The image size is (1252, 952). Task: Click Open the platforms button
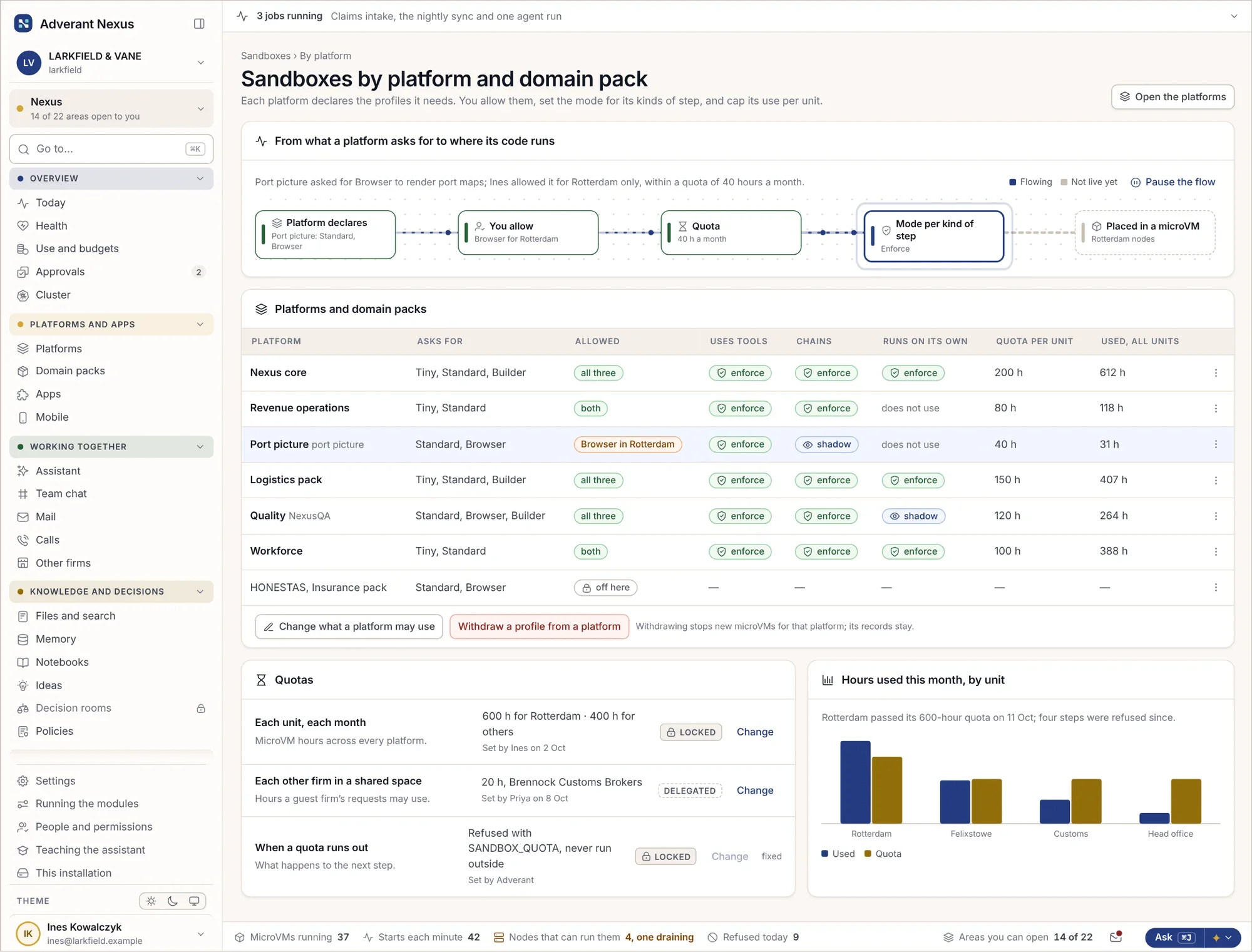click(1172, 97)
